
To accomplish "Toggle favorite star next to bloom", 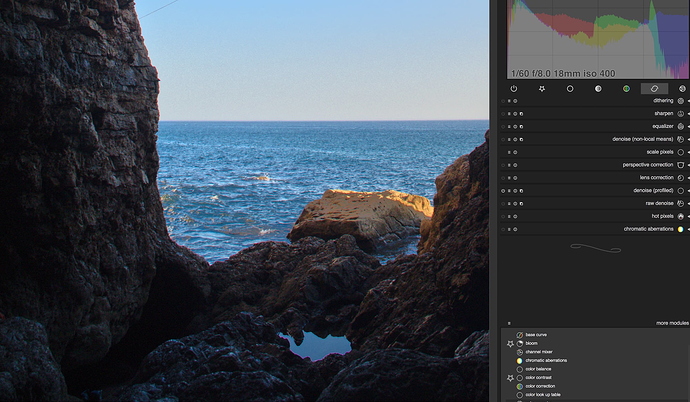I will coord(510,343).
